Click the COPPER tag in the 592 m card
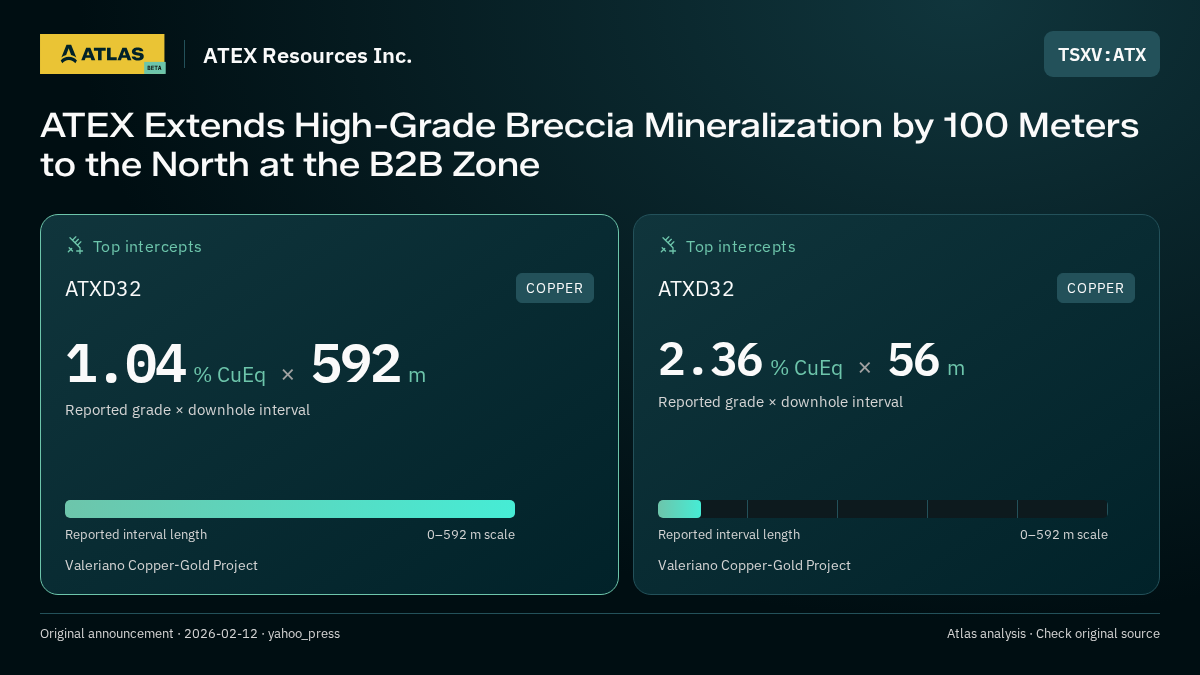The width and height of the screenshot is (1200, 675). [555, 288]
